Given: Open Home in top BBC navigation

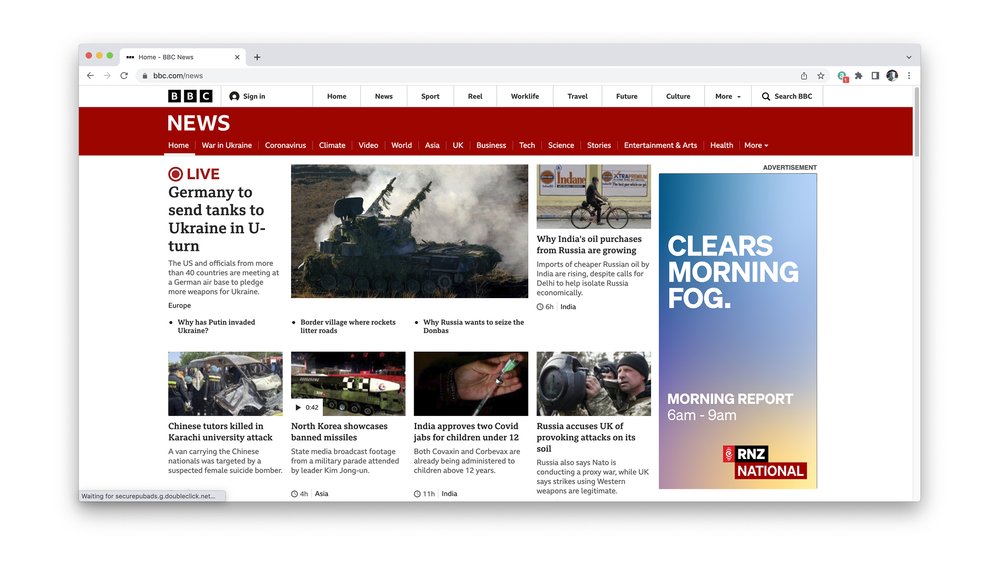Looking at the screenshot, I should click(337, 96).
